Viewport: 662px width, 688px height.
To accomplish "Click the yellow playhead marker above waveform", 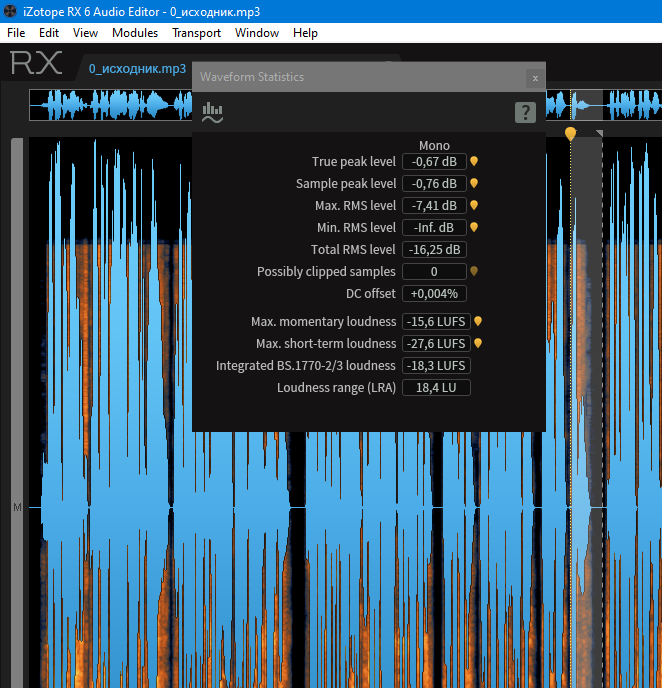I will click(x=570, y=133).
